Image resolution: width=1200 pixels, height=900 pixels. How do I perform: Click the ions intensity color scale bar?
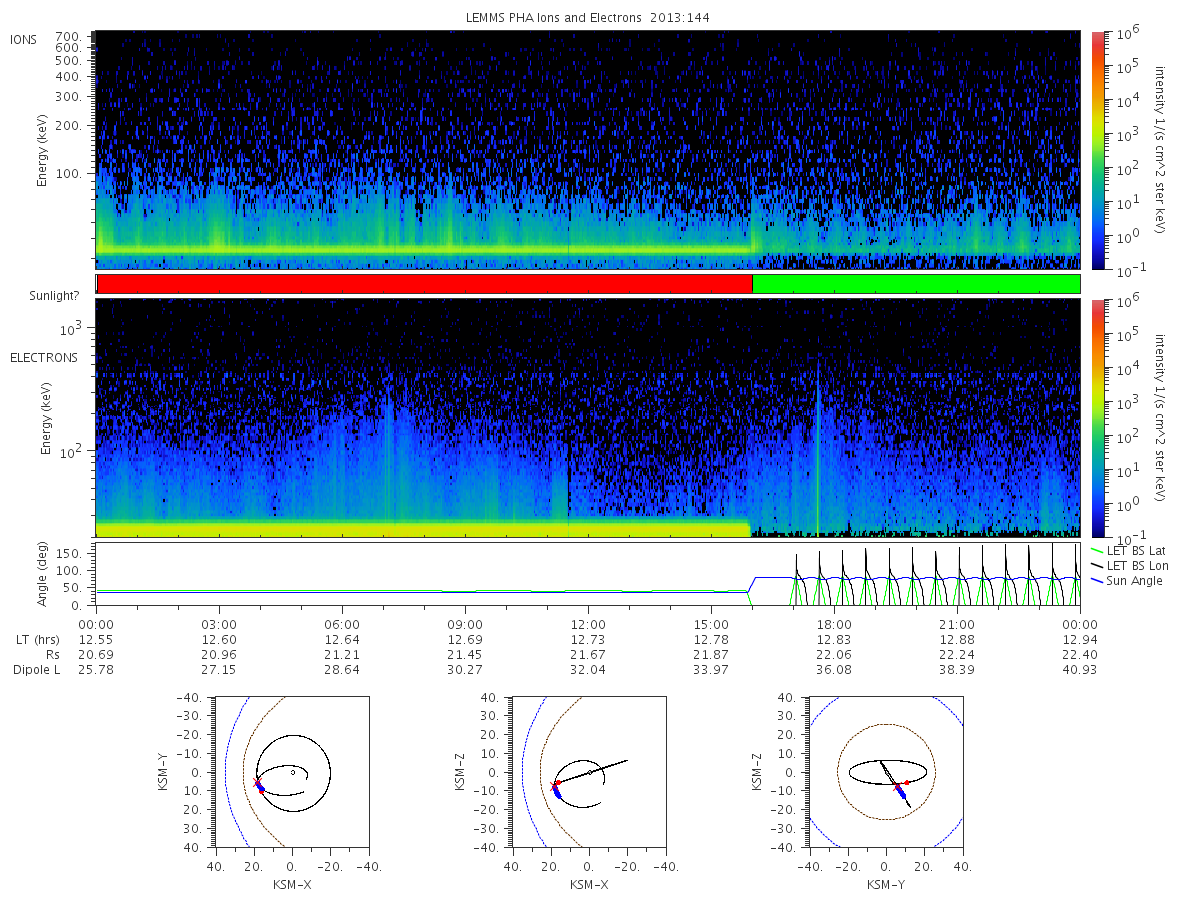point(1097,150)
